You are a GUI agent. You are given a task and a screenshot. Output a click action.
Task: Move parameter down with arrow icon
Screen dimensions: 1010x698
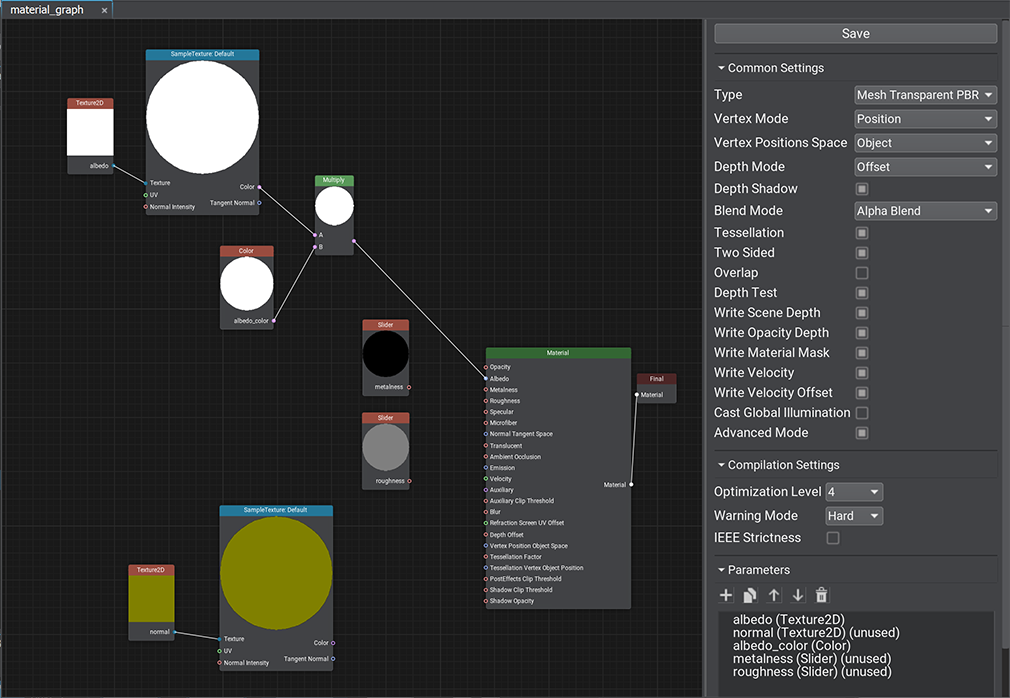click(x=798, y=595)
